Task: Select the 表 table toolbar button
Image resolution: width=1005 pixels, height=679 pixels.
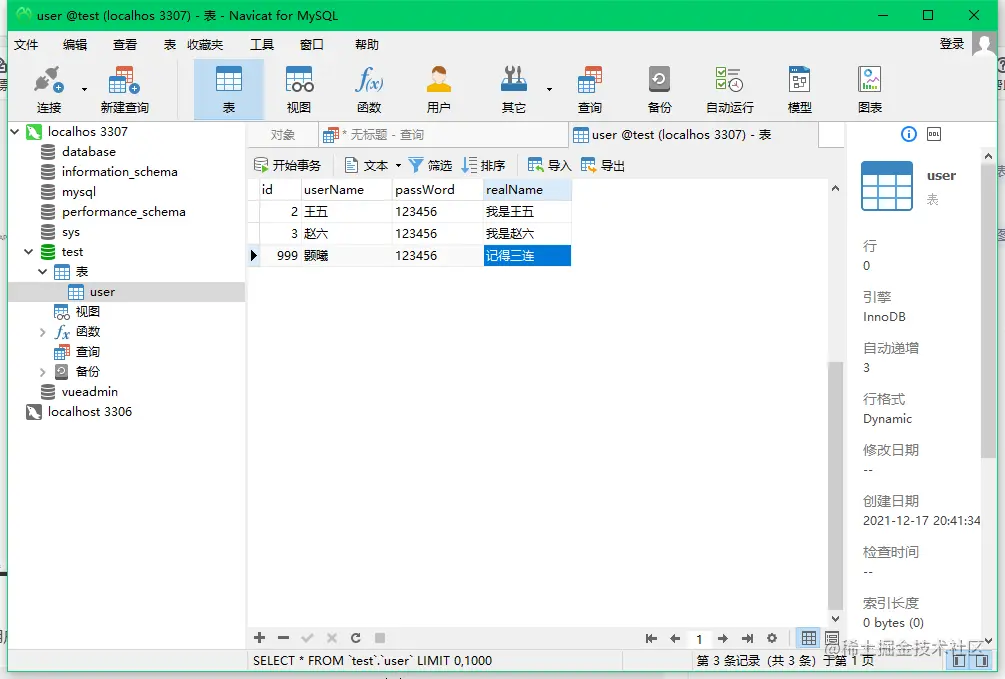Action: point(229,89)
